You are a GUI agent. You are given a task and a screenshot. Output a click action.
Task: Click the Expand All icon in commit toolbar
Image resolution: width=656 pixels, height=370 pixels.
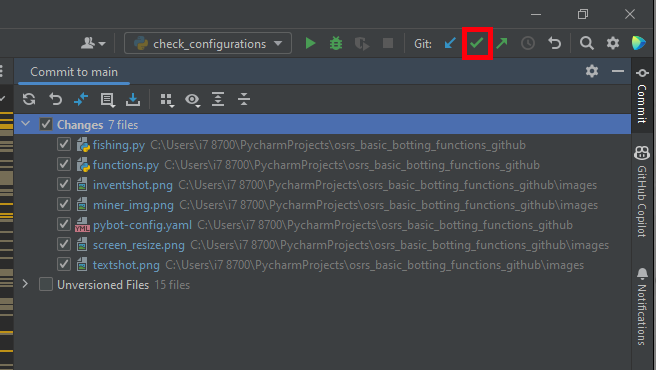tap(218, 99)
